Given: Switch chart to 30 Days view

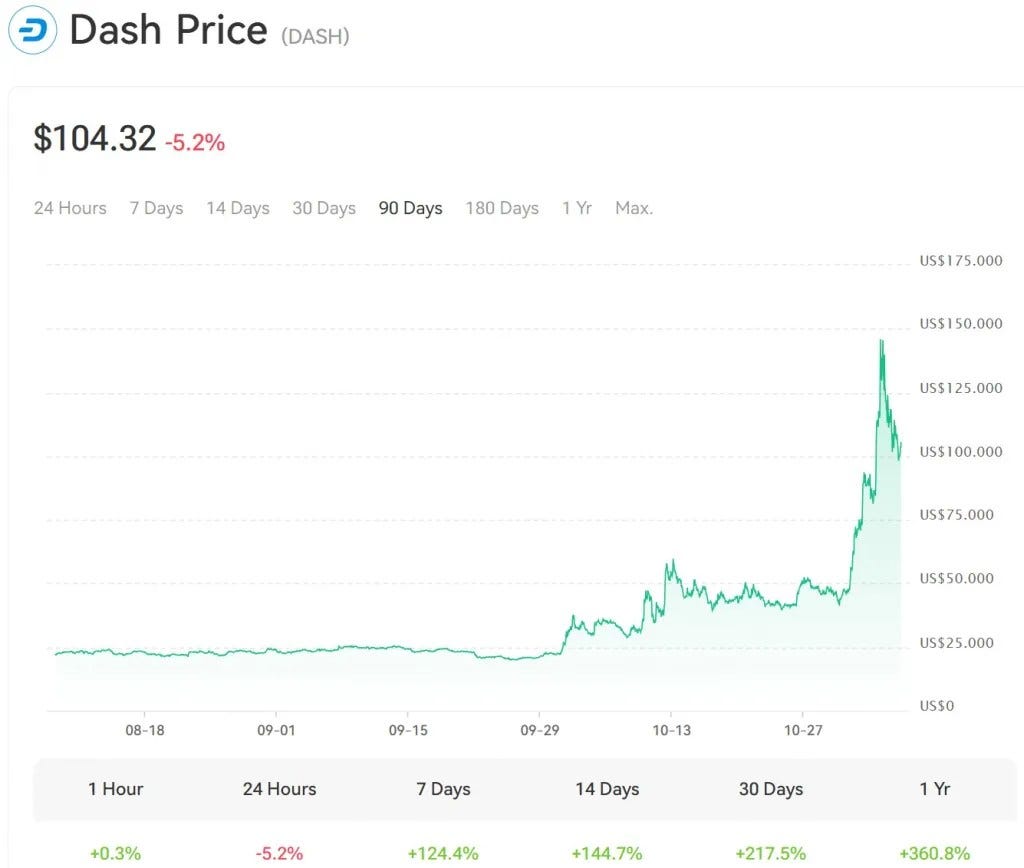Looking at the screenshot, I should 324,208.
